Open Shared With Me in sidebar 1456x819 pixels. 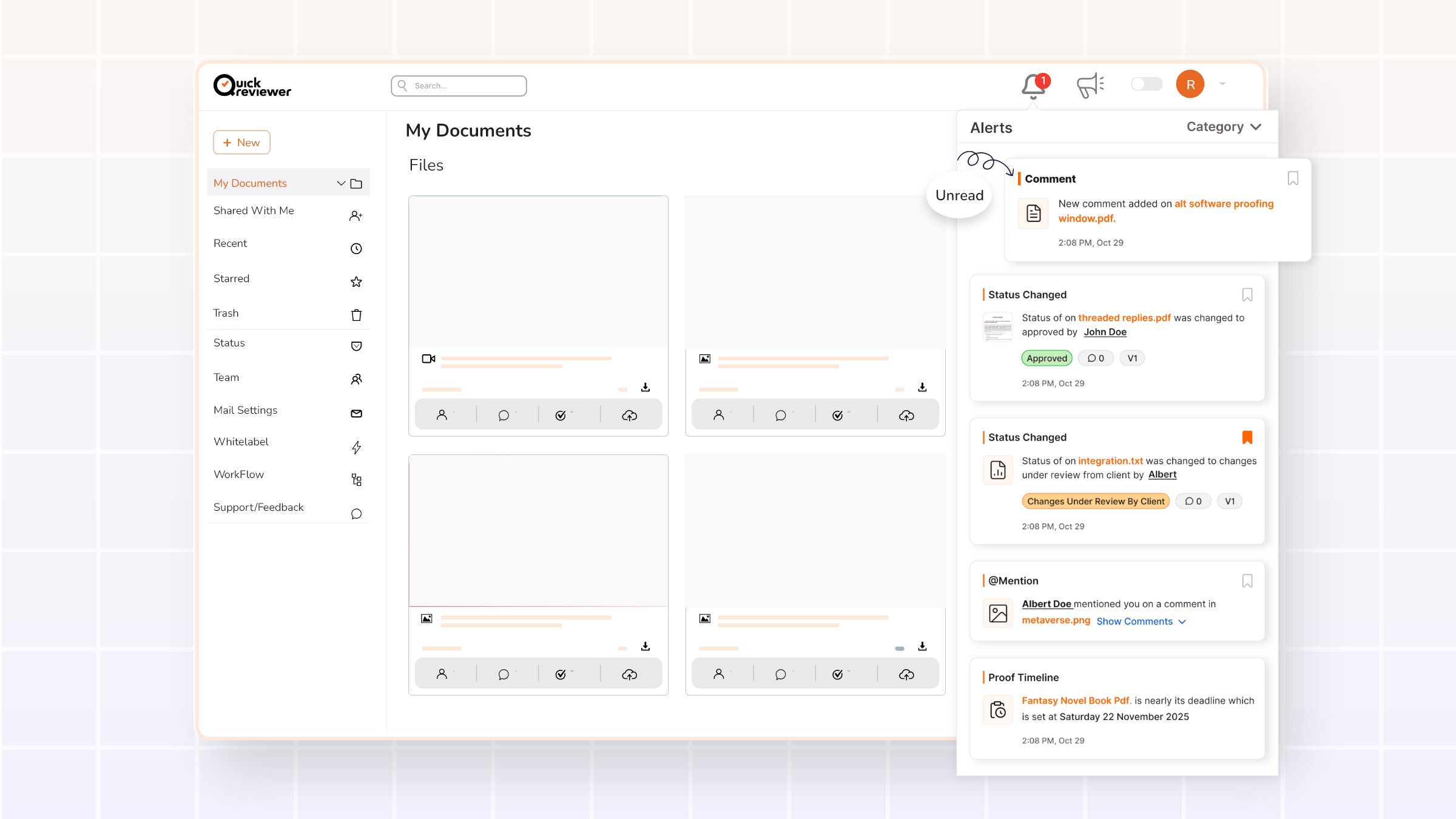(x=254, y=211)
